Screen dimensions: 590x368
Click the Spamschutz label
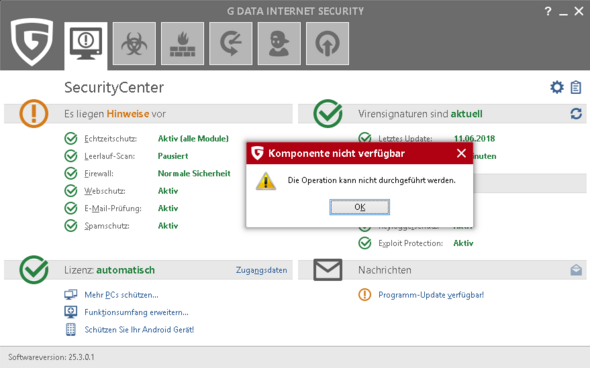coord(107,226)
